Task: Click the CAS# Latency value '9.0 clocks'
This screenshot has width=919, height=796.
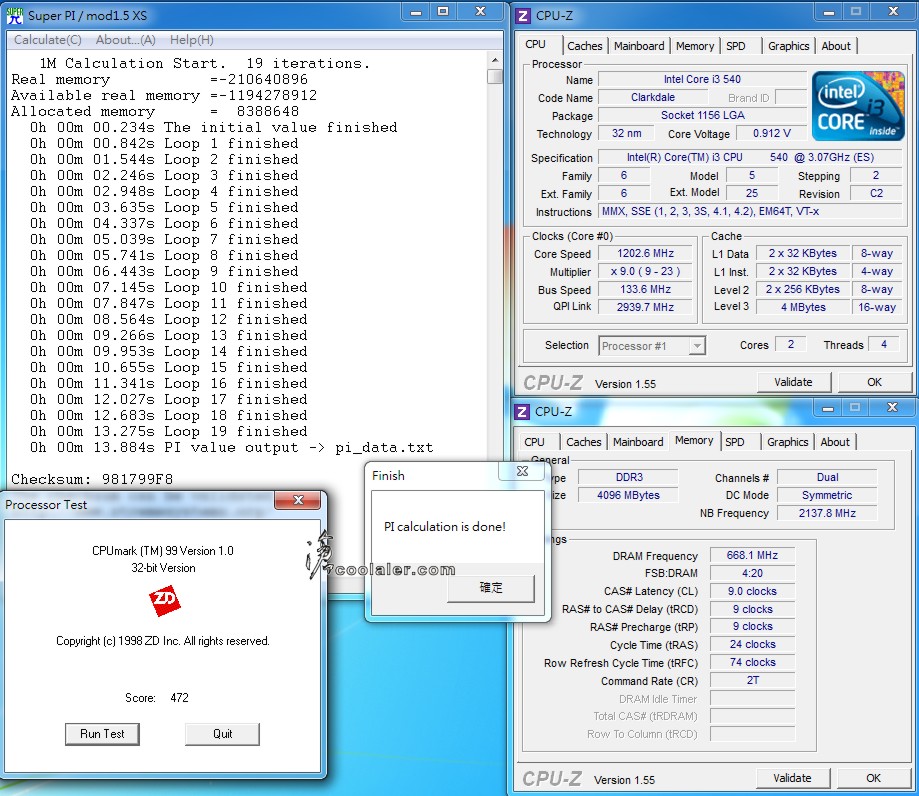Action: coord(752,591)
